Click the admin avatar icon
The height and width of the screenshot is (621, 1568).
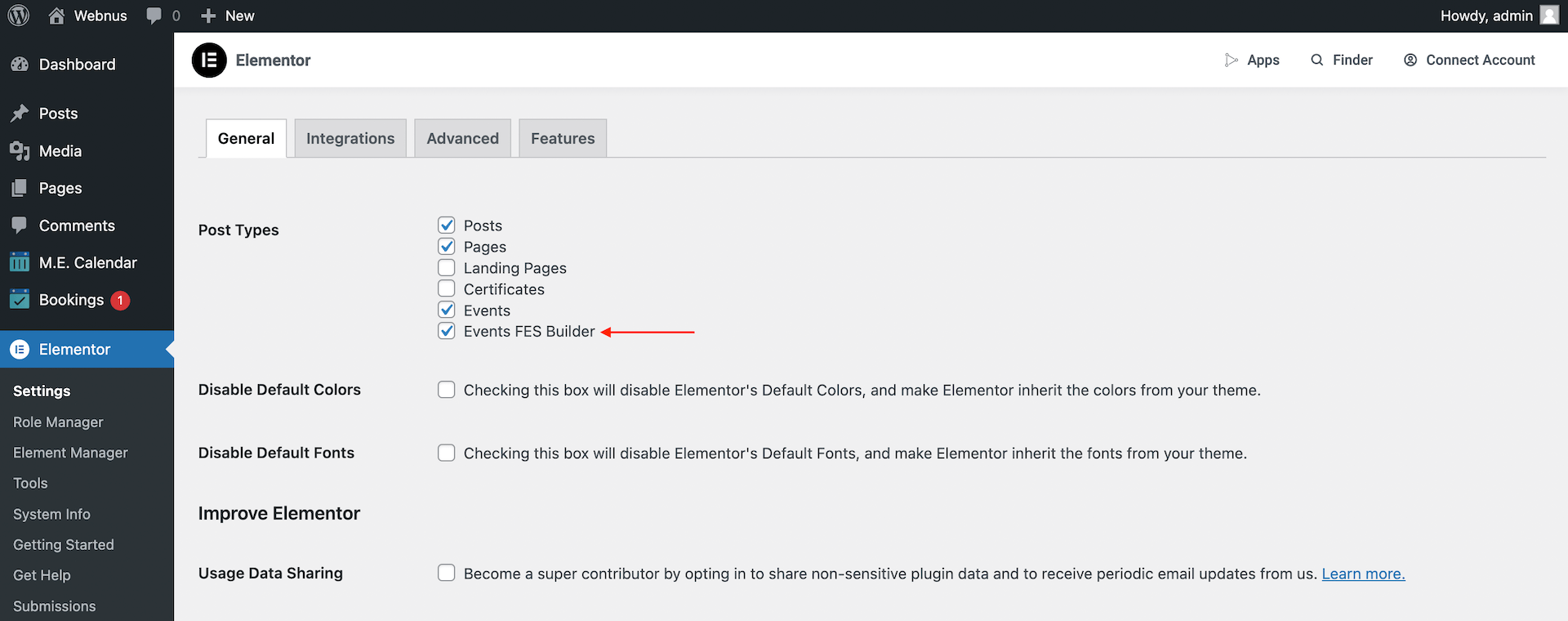point(1549,16)
